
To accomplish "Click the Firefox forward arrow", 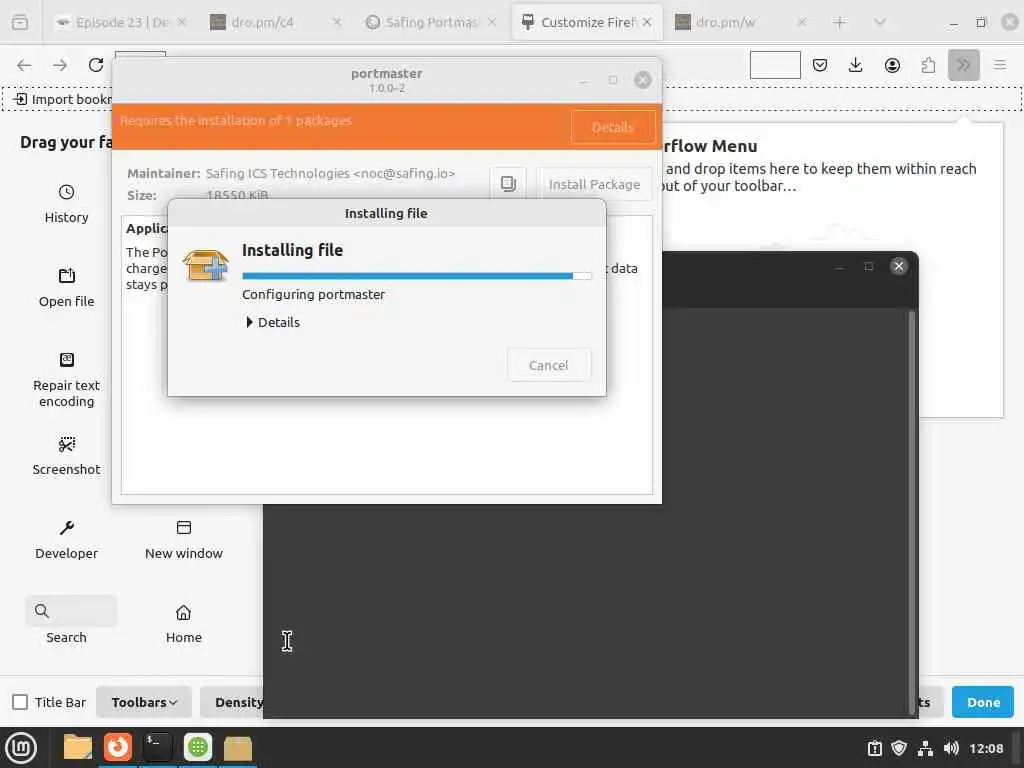I will pyautogui.click(x=60, y=65).
